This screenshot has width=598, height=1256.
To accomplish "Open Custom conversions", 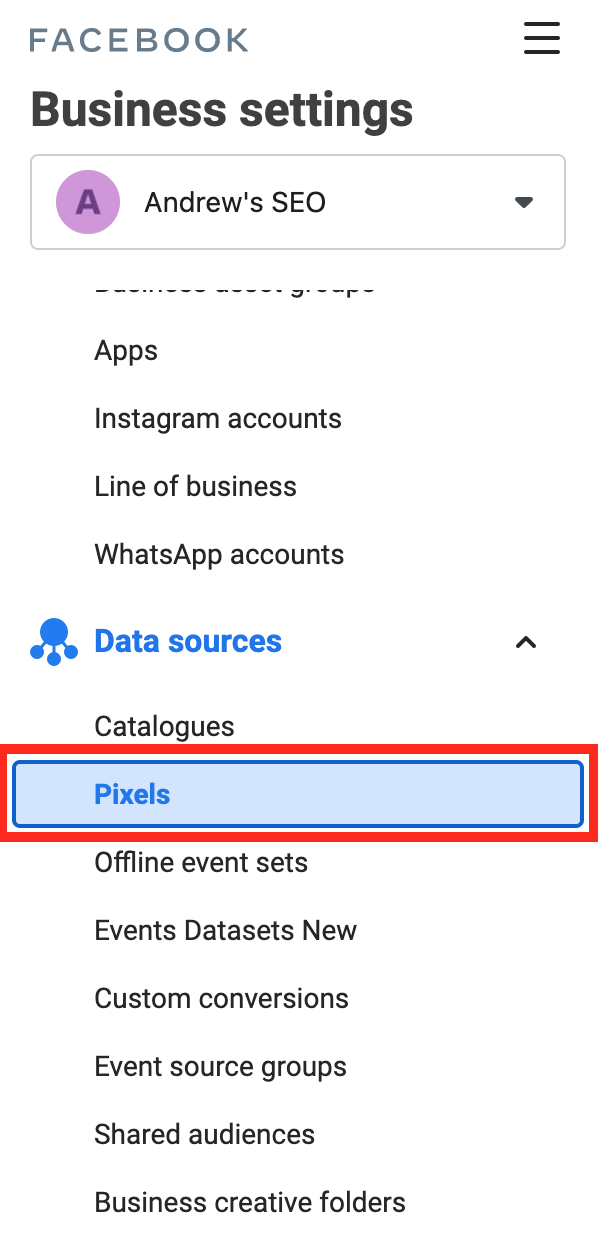I will (x=221, y=998).
